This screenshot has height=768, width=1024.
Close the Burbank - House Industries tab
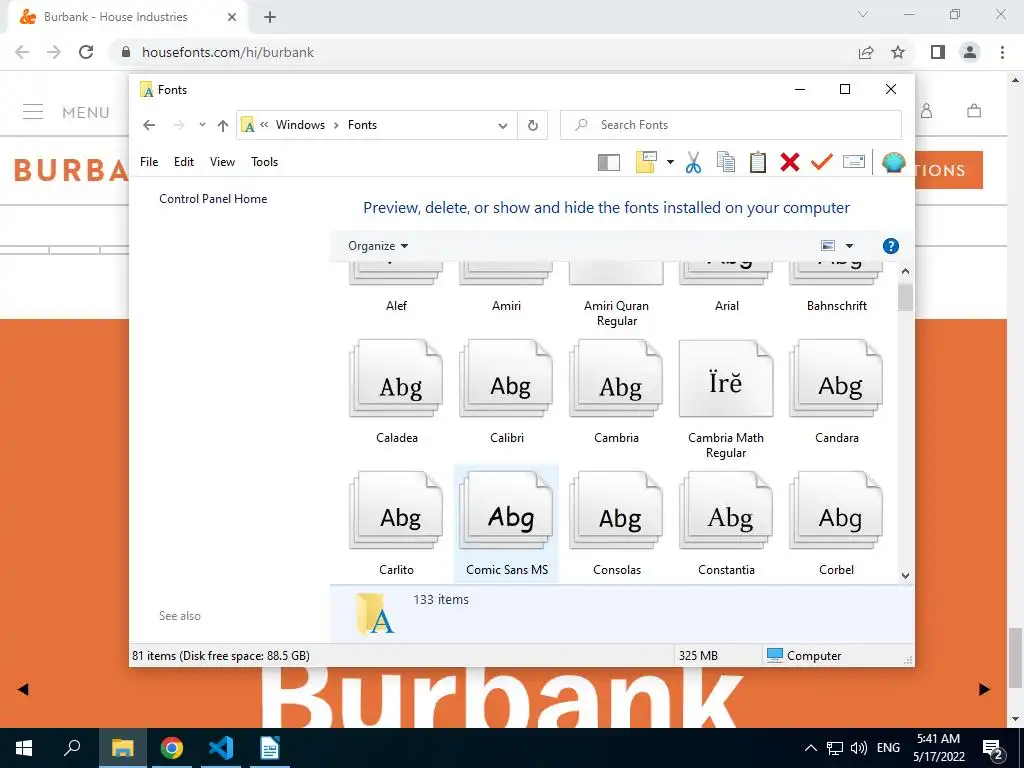[x=232, y=17]
